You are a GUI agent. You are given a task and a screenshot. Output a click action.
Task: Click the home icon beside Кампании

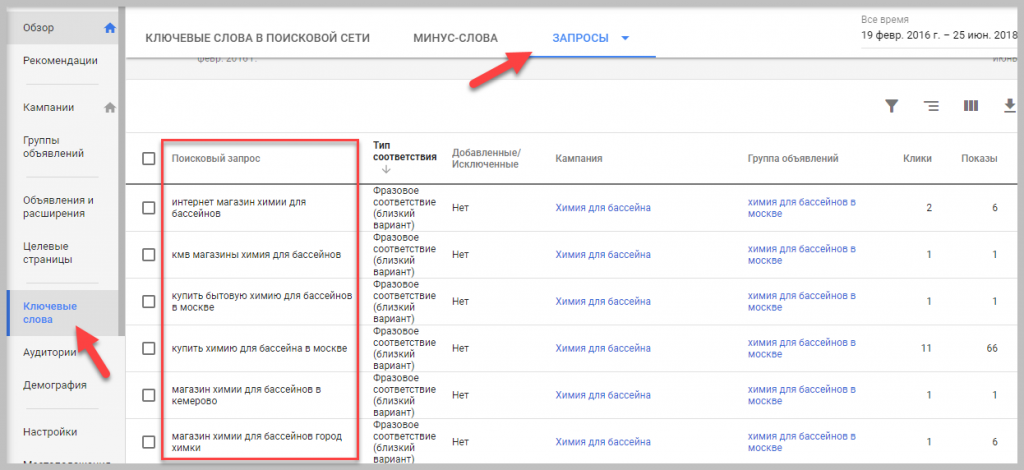(110, 107)
